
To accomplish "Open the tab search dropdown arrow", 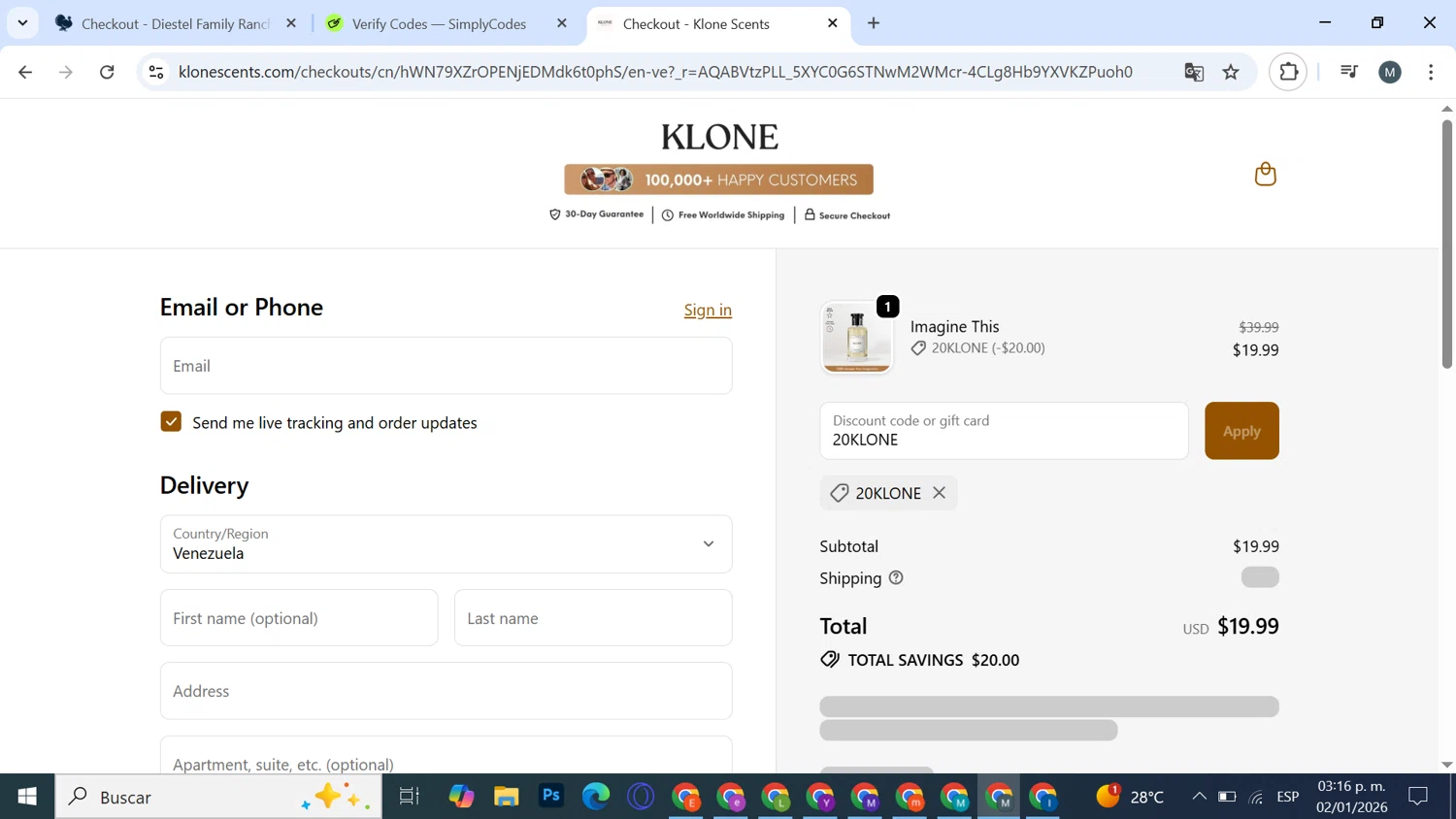I will [x=22, y=23].
